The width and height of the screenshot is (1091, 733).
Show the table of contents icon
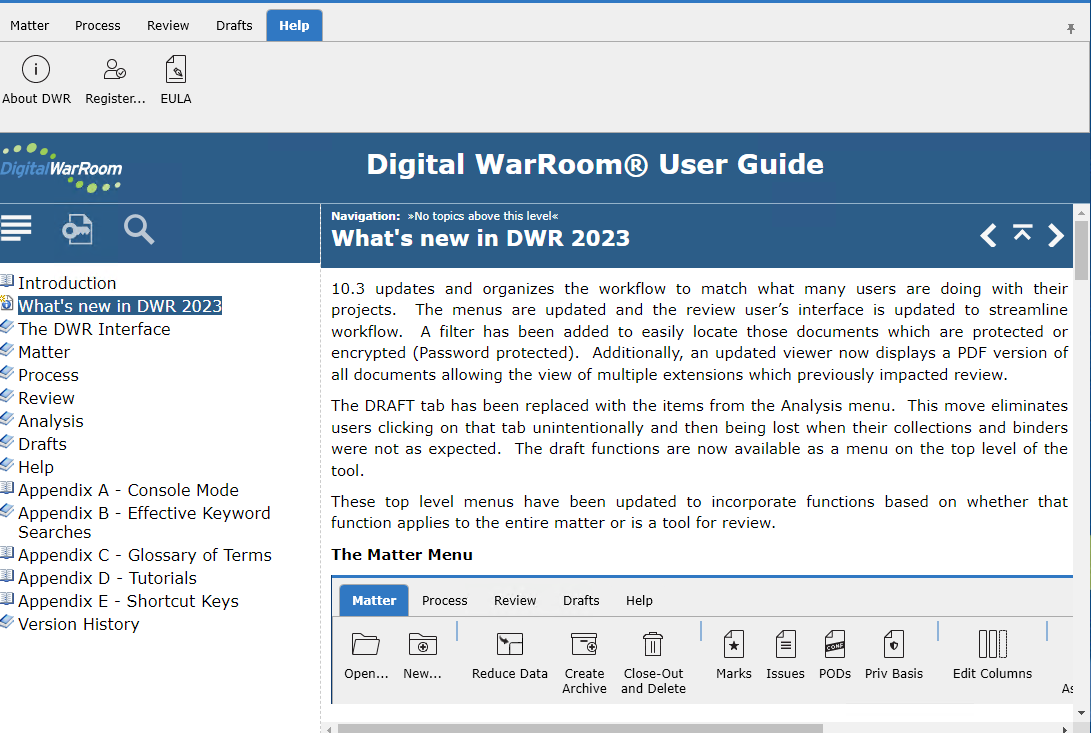coord(16,228)
